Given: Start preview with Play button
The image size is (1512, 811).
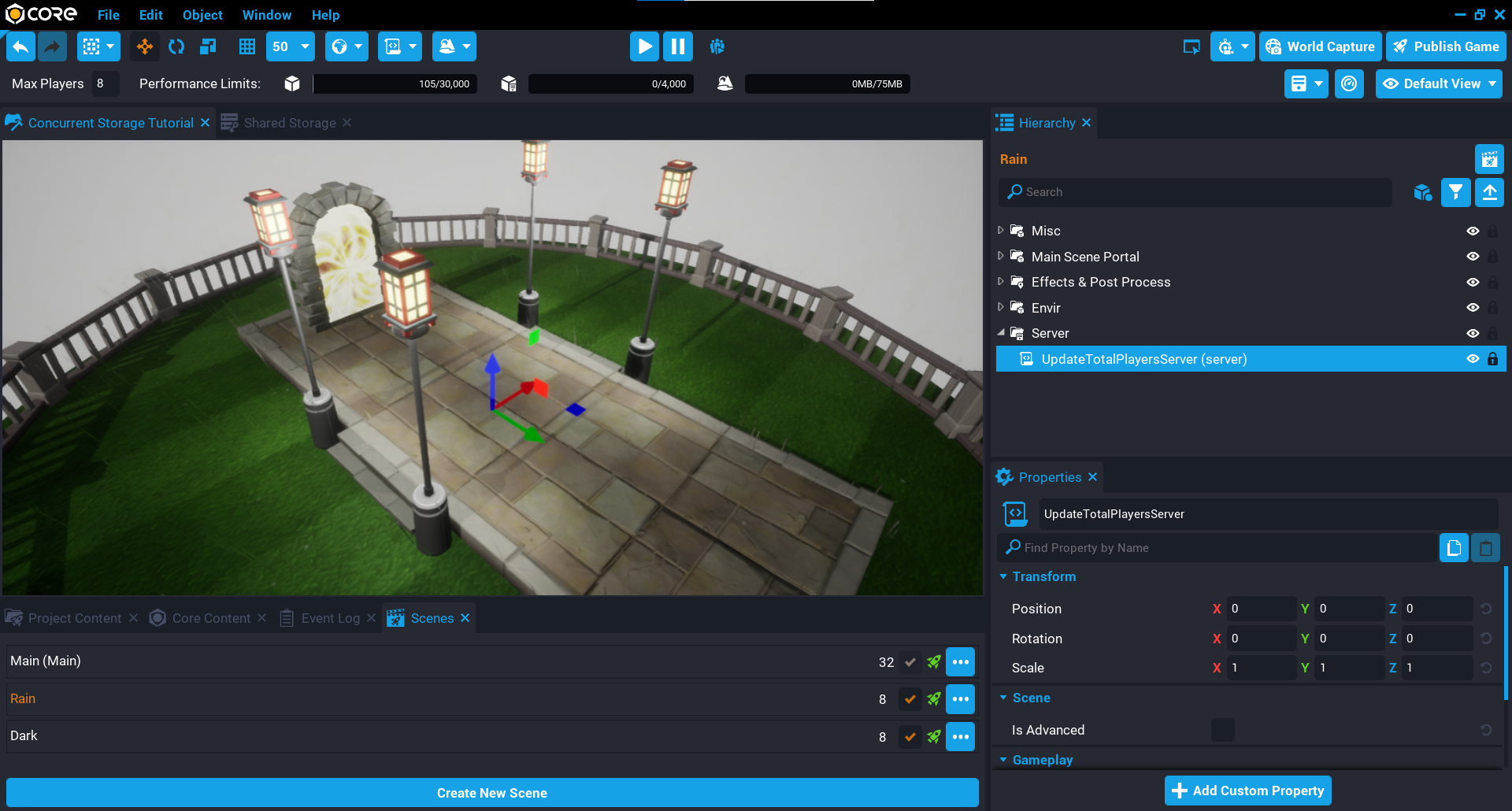Looking at the screenshot, I should (643, 47).
